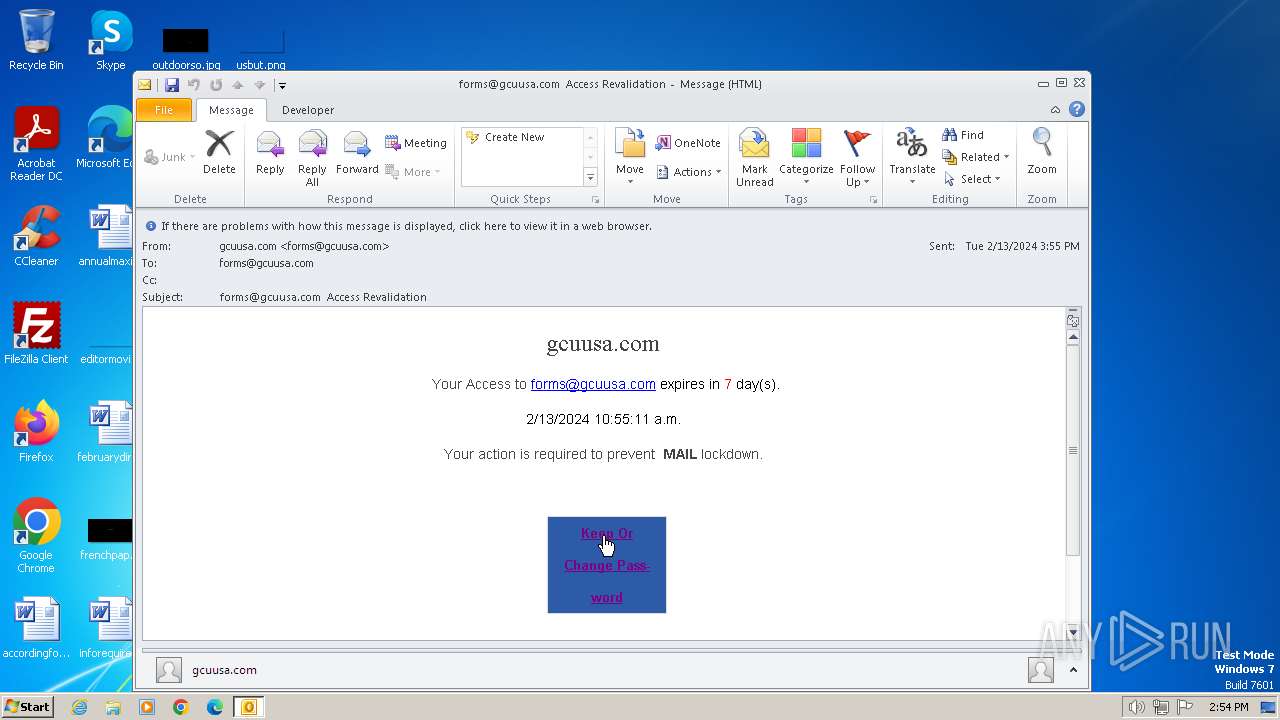This screenshot has width=1280, height=720.
Task: Click the Reply All icon
Action: pyautogui.click(x=312, y=158)
